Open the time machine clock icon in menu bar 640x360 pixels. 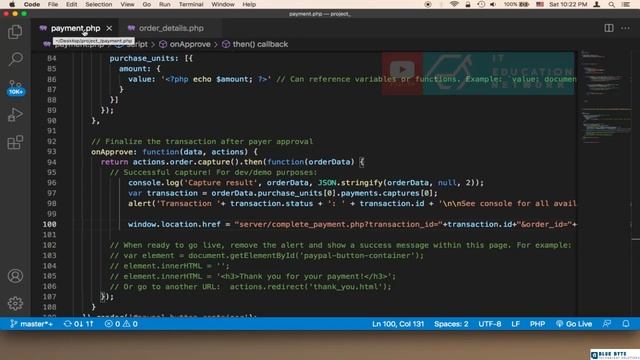(x=481, y=4)
